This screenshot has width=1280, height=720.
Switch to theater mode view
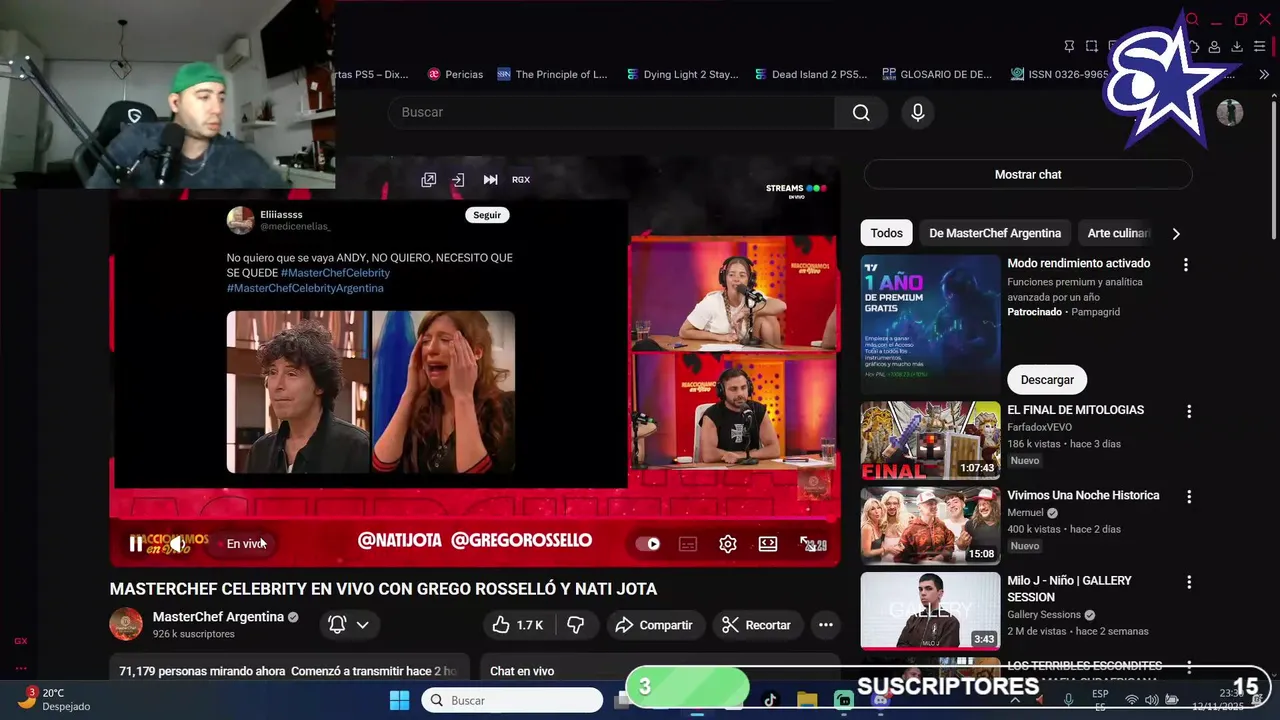coord(768,544)
